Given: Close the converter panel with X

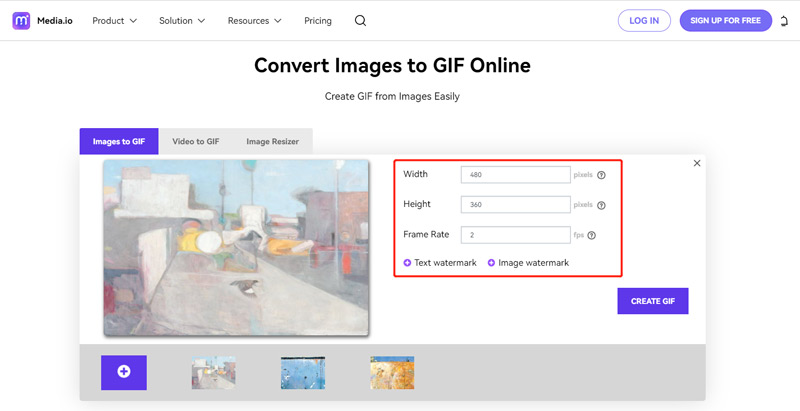Looking at the screenshot, I should coord(697,163).
